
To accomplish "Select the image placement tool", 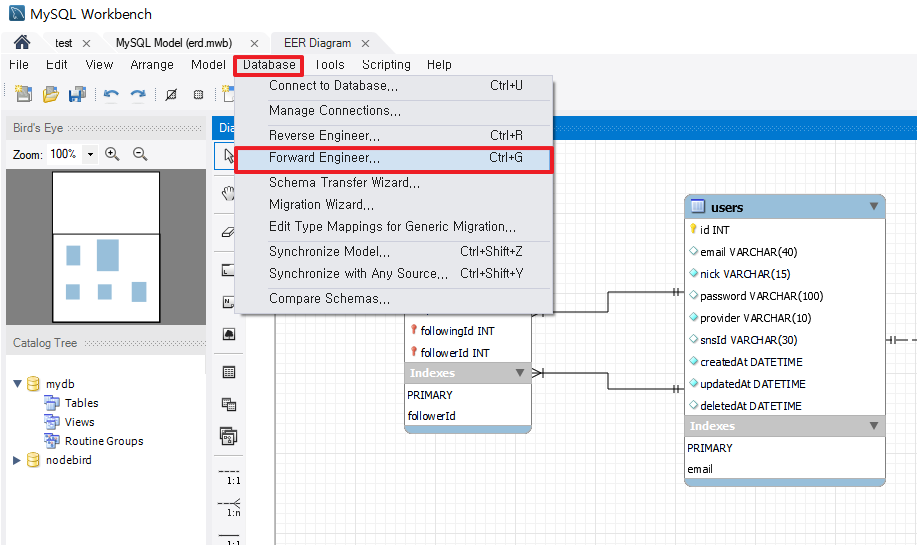I will point(229,334).
